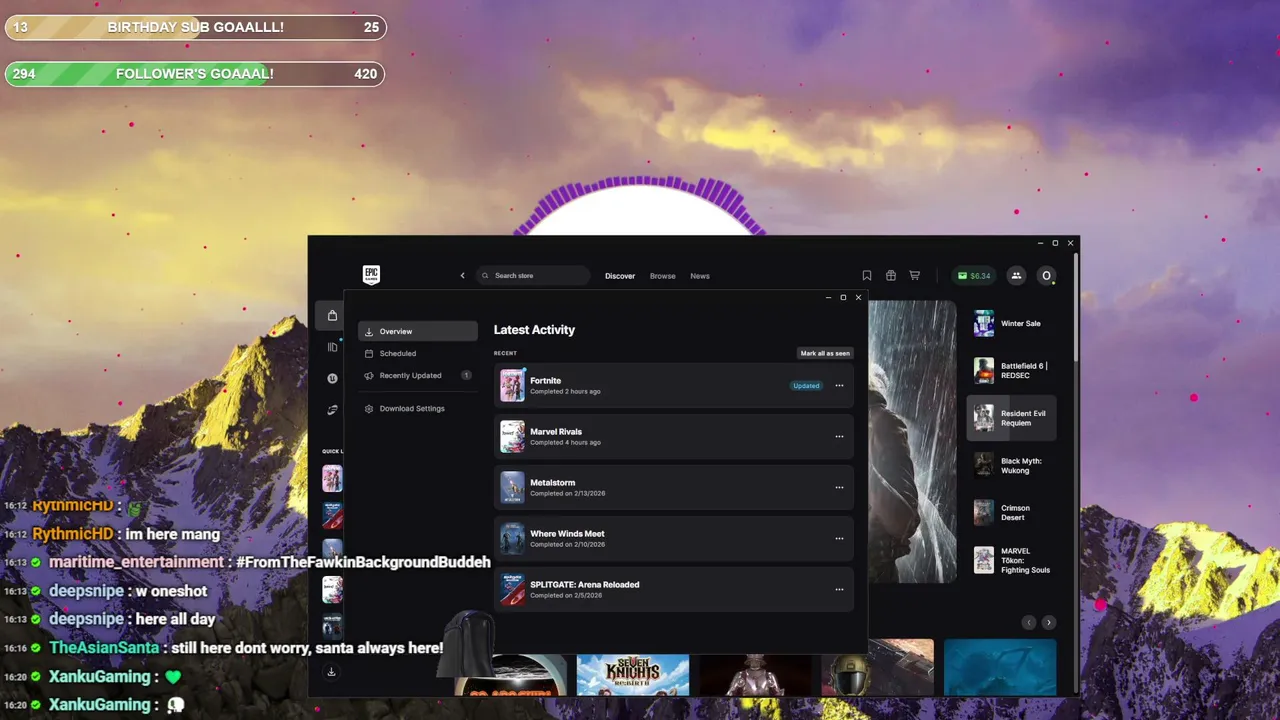Open the SPLITGATE row options menu
This screenshot has height=720, width=1280.
tap(839, 589)
